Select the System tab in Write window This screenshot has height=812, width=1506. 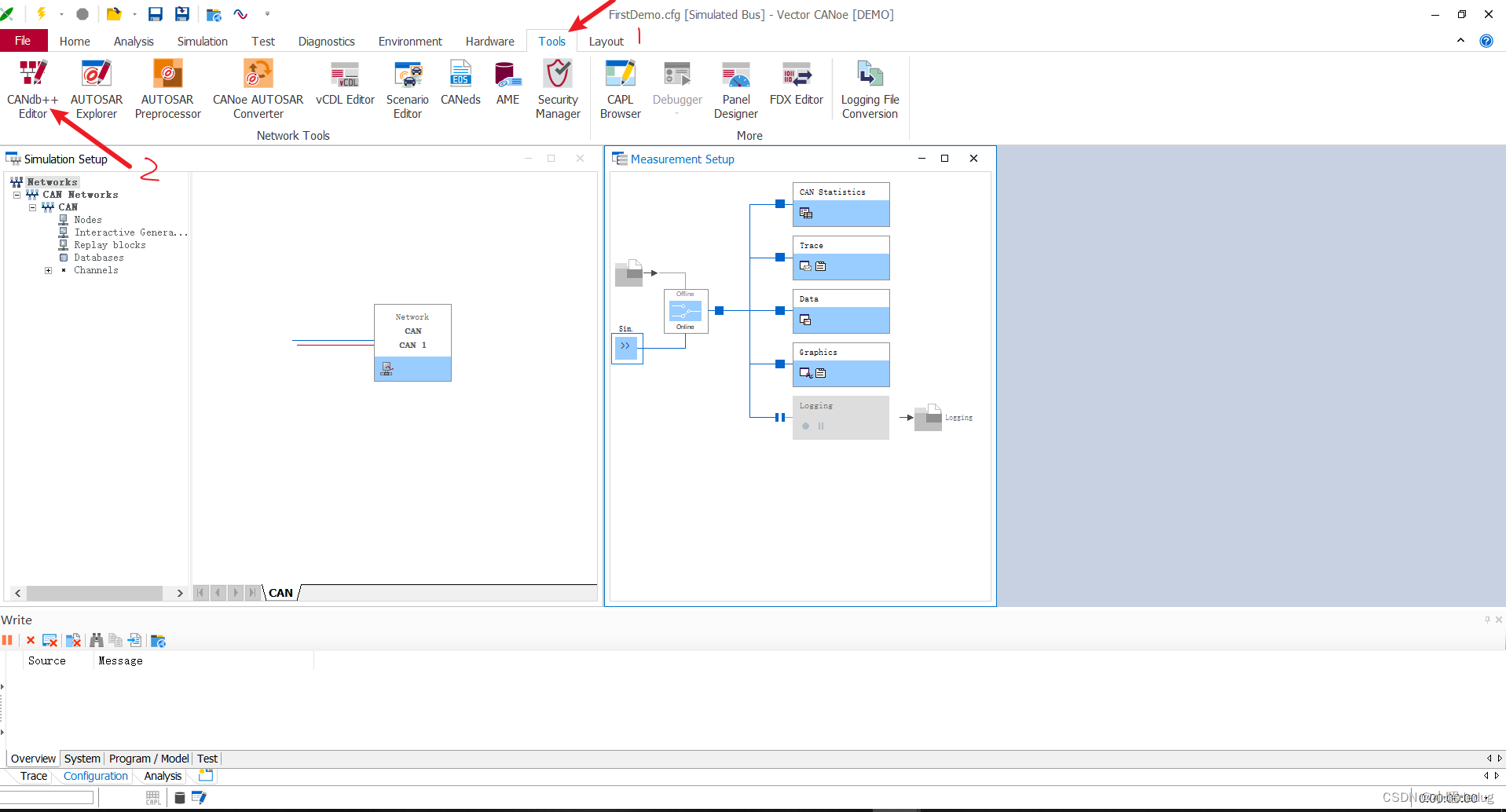pyautogui.click(x=82, y=759)
